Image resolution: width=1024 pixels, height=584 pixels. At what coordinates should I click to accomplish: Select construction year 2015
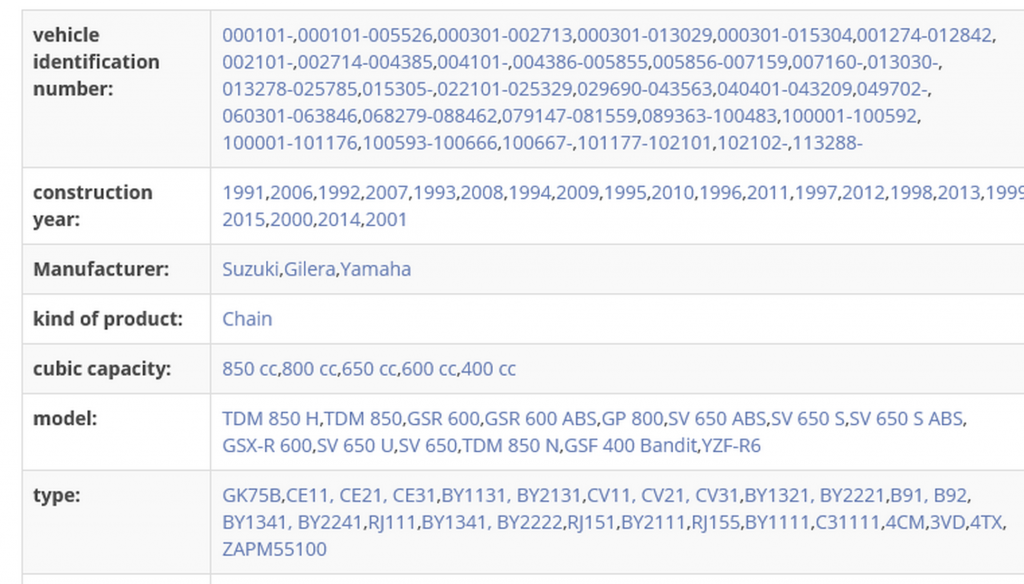[x=244, y=219]
